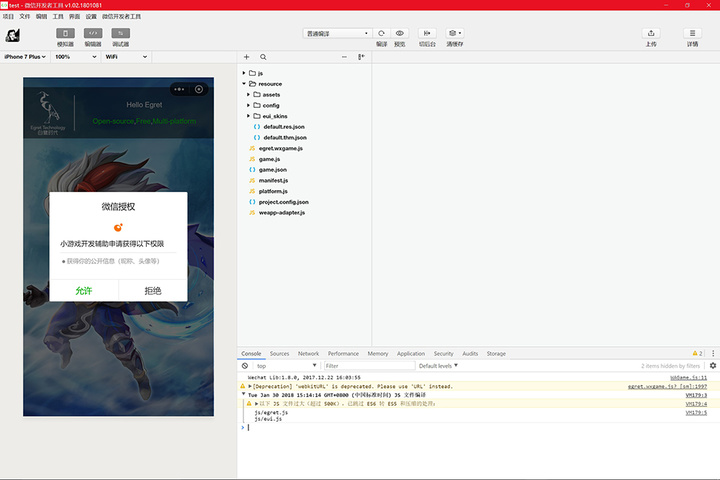Open game.js in the file tree
This screenshot has height=480, width=720.
pos(269,159)
